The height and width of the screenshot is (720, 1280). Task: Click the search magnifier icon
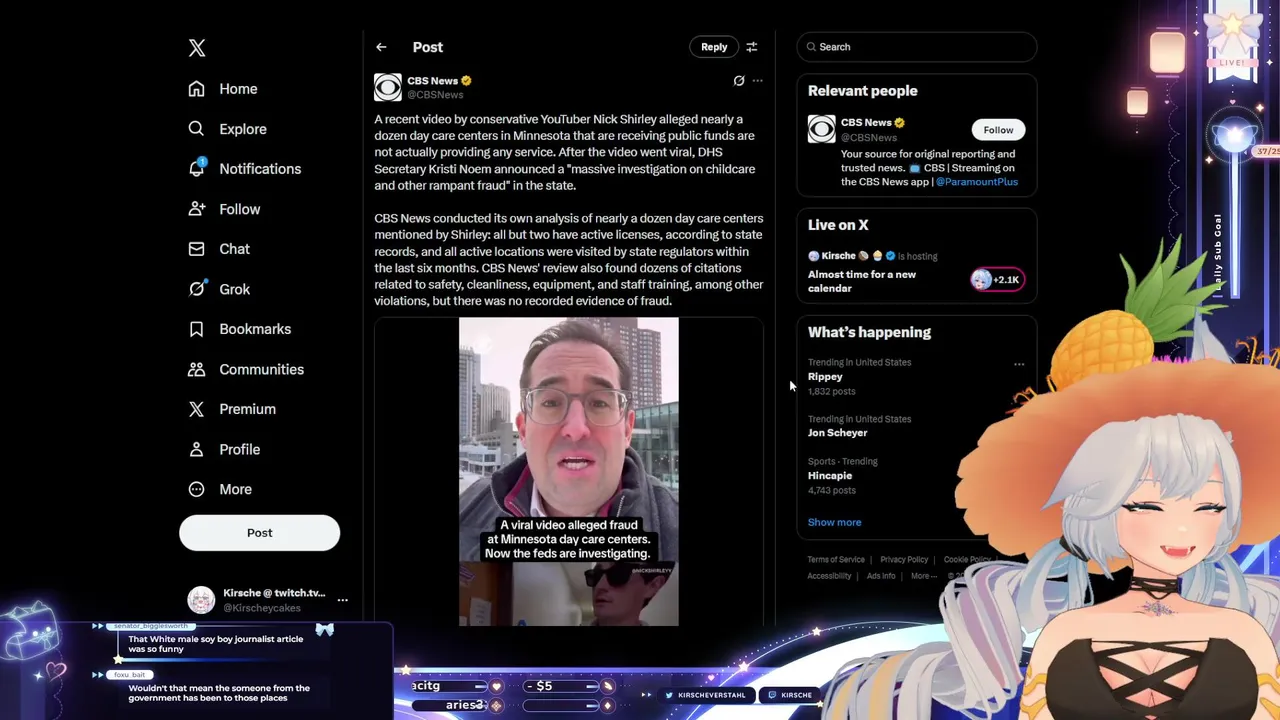810,47
